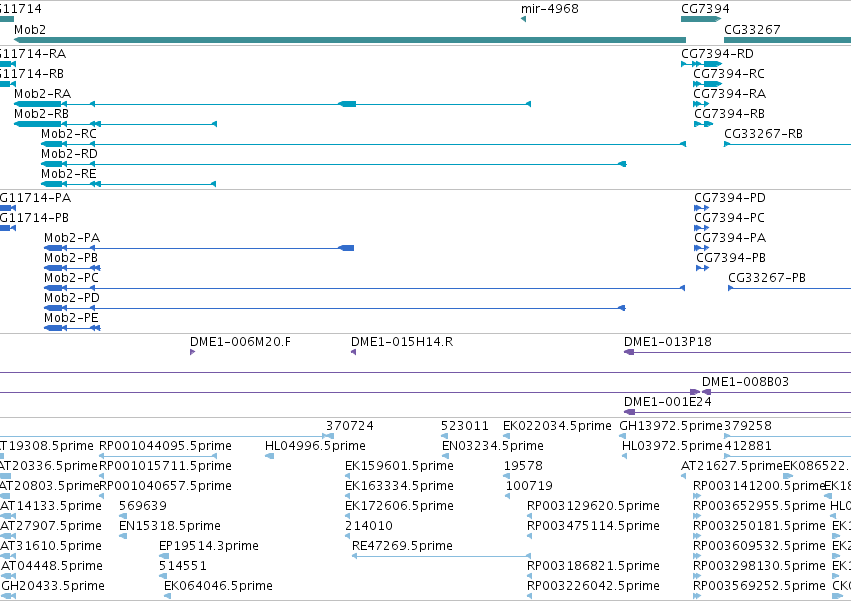
Task: Select RP003129620.5prime EST
Action: (529, 516)
